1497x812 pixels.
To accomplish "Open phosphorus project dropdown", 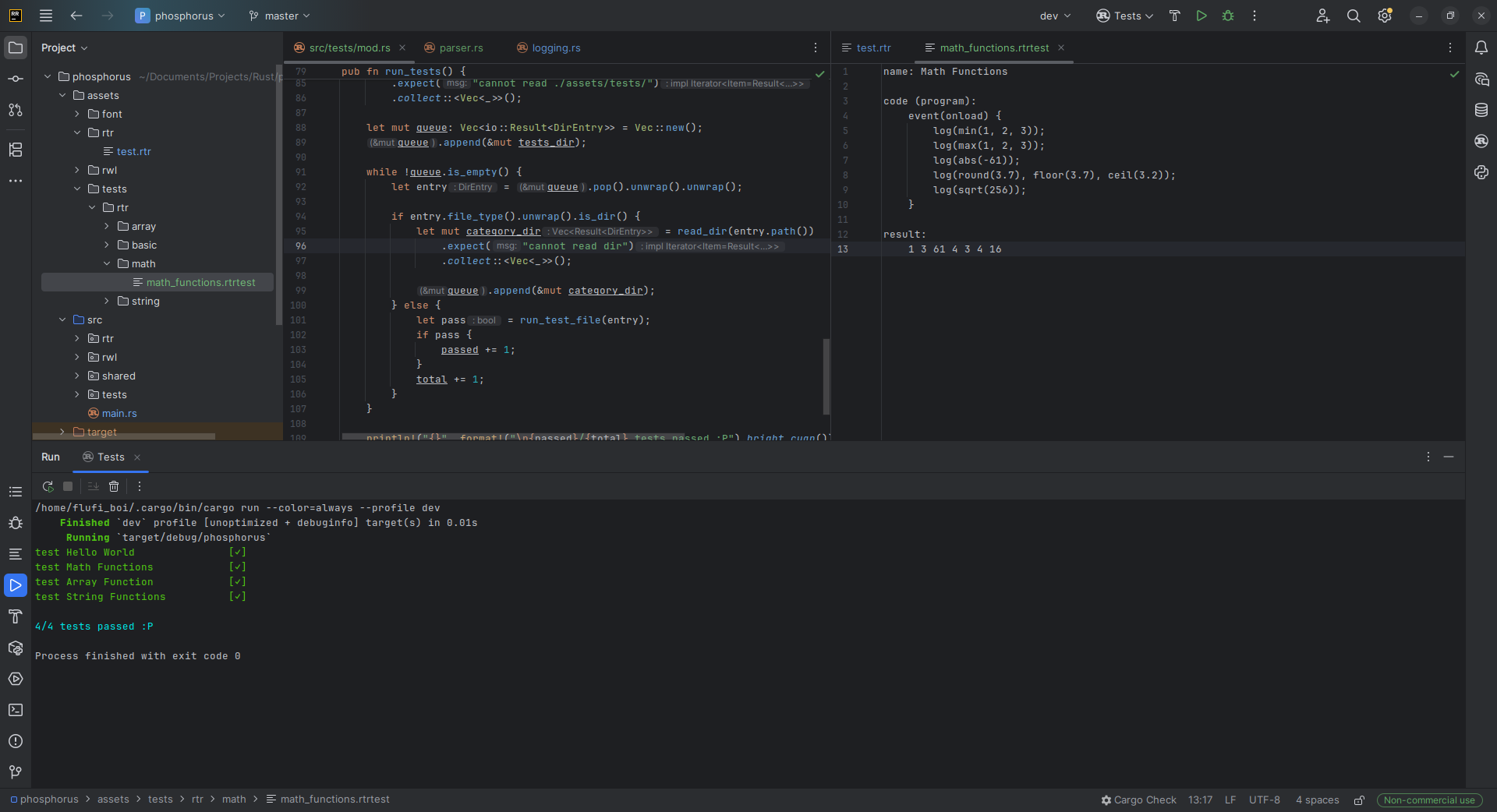I will coord(180,16).
